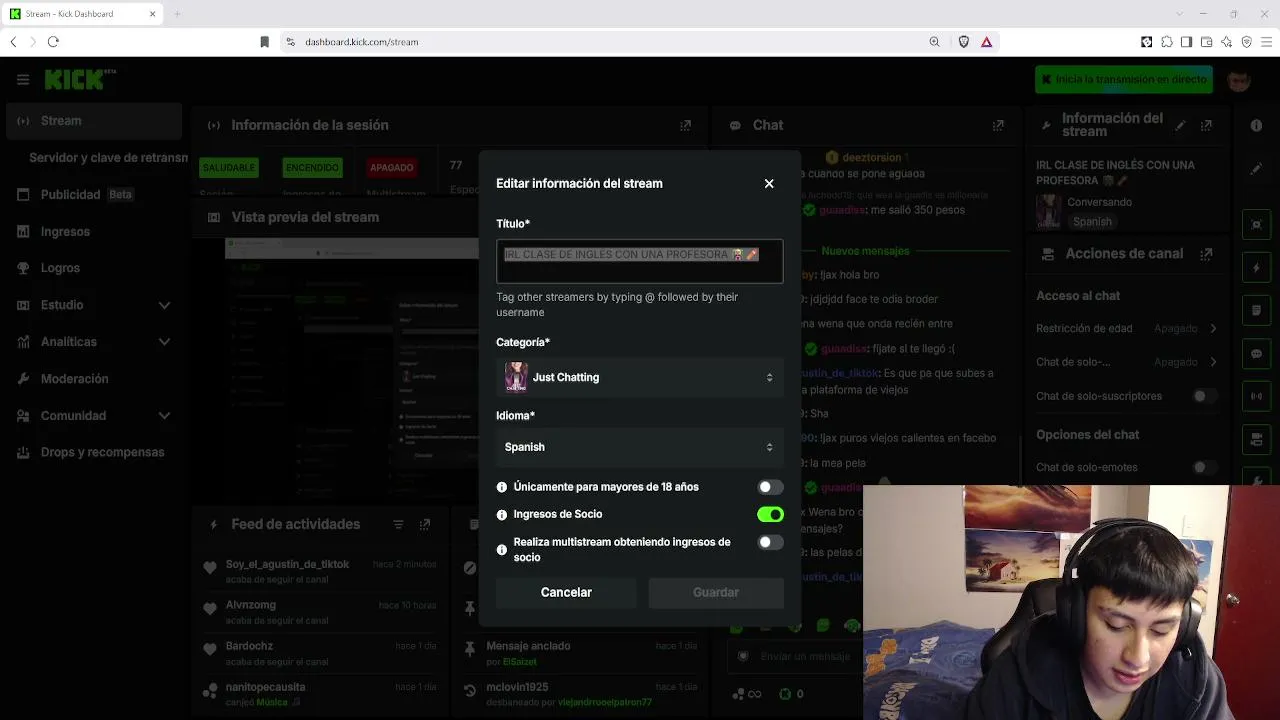Open the Idioma dropdown showing Spanish
Screen dimensions: 1280x720
pyautogui.click(x=640, y=447)
